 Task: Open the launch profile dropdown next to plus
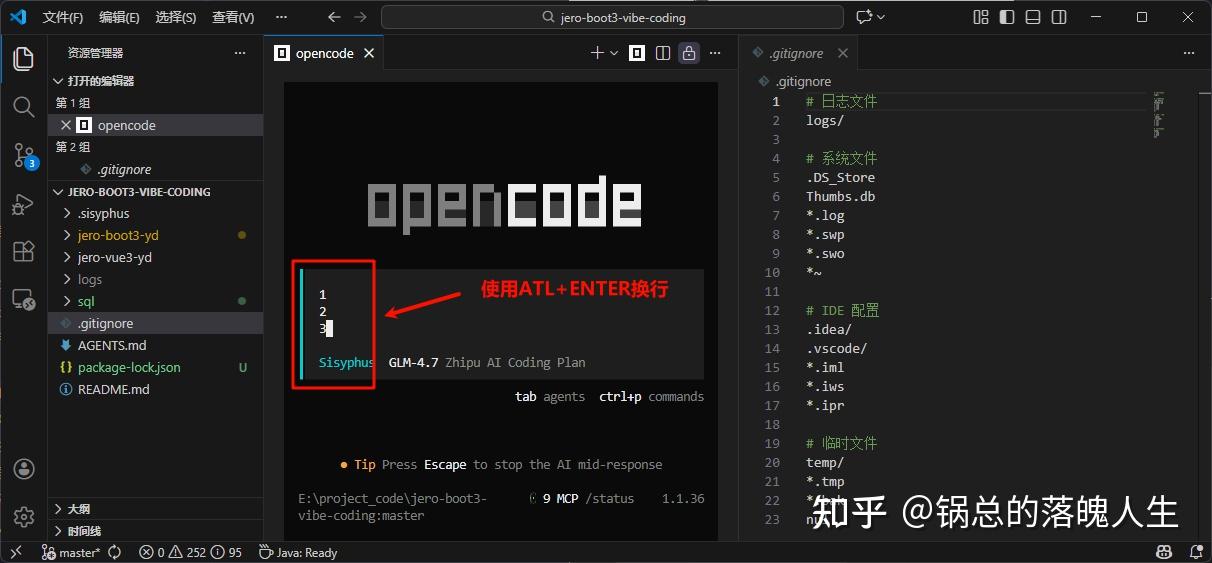614,53
